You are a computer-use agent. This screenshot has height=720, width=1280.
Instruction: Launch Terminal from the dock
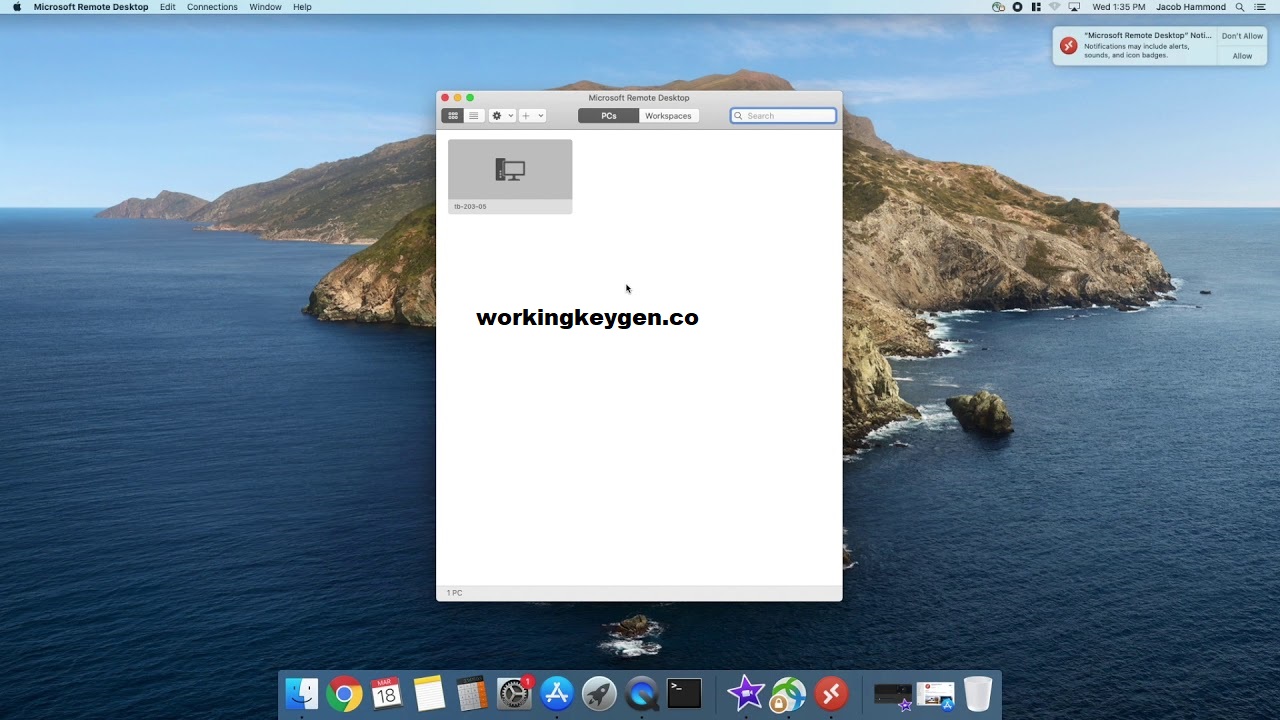coord(684,692)
